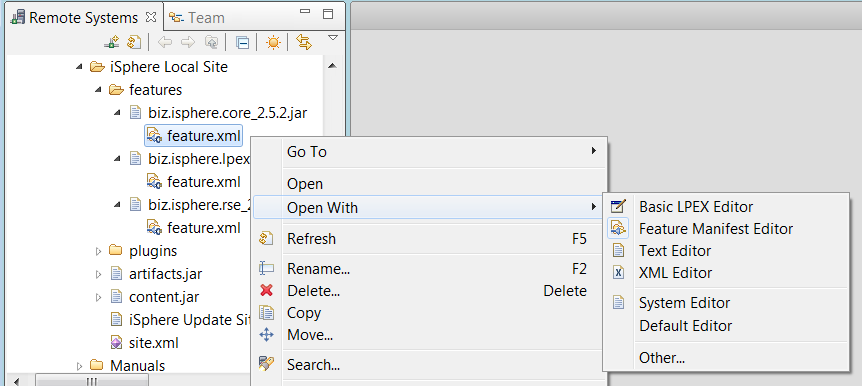
Task: Expand the plugins folder
Action: click(98, 251)
